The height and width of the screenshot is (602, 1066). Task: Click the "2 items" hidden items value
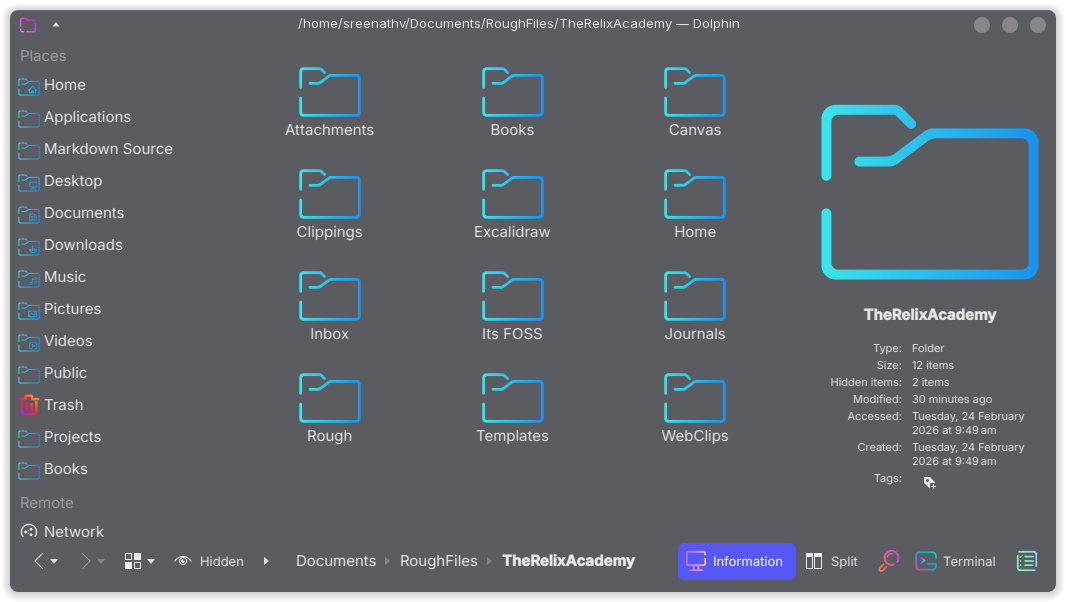931,382
